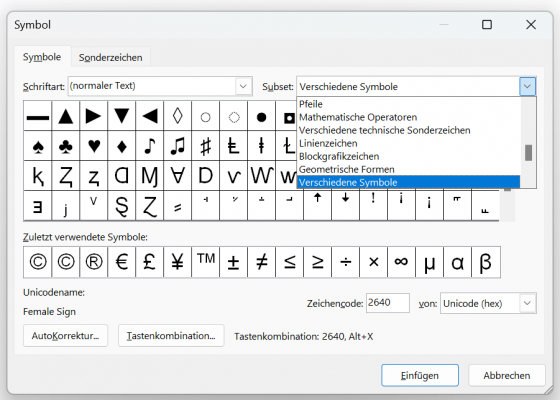The image size is (560, 400).
Task: Click the Subset list scrollbar thumb
Action: (528, 153)
